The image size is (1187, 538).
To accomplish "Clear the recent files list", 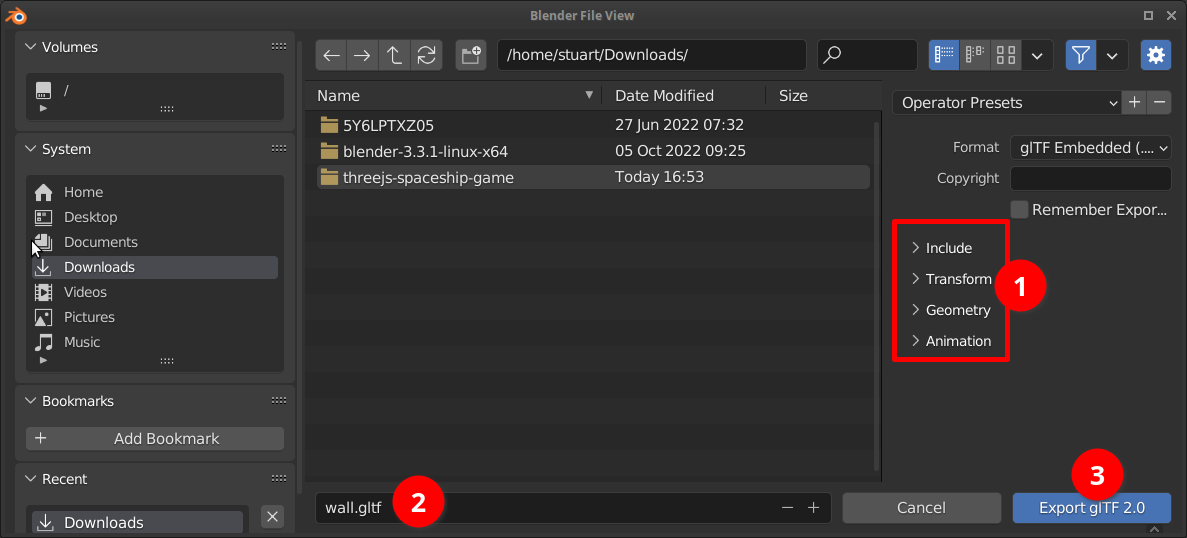I will pyautogui.click(x=273, y=517).
